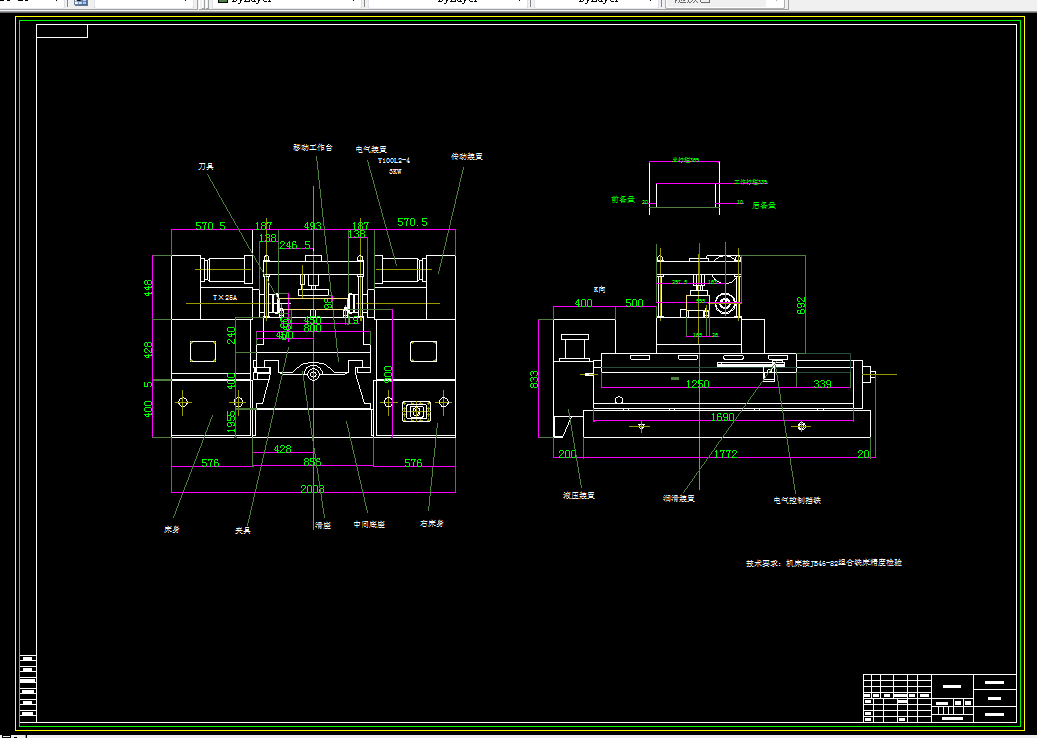The image size is (1037, 738).
Task: Pick the 339 dimension value
Action: click(x=822, y=384)
